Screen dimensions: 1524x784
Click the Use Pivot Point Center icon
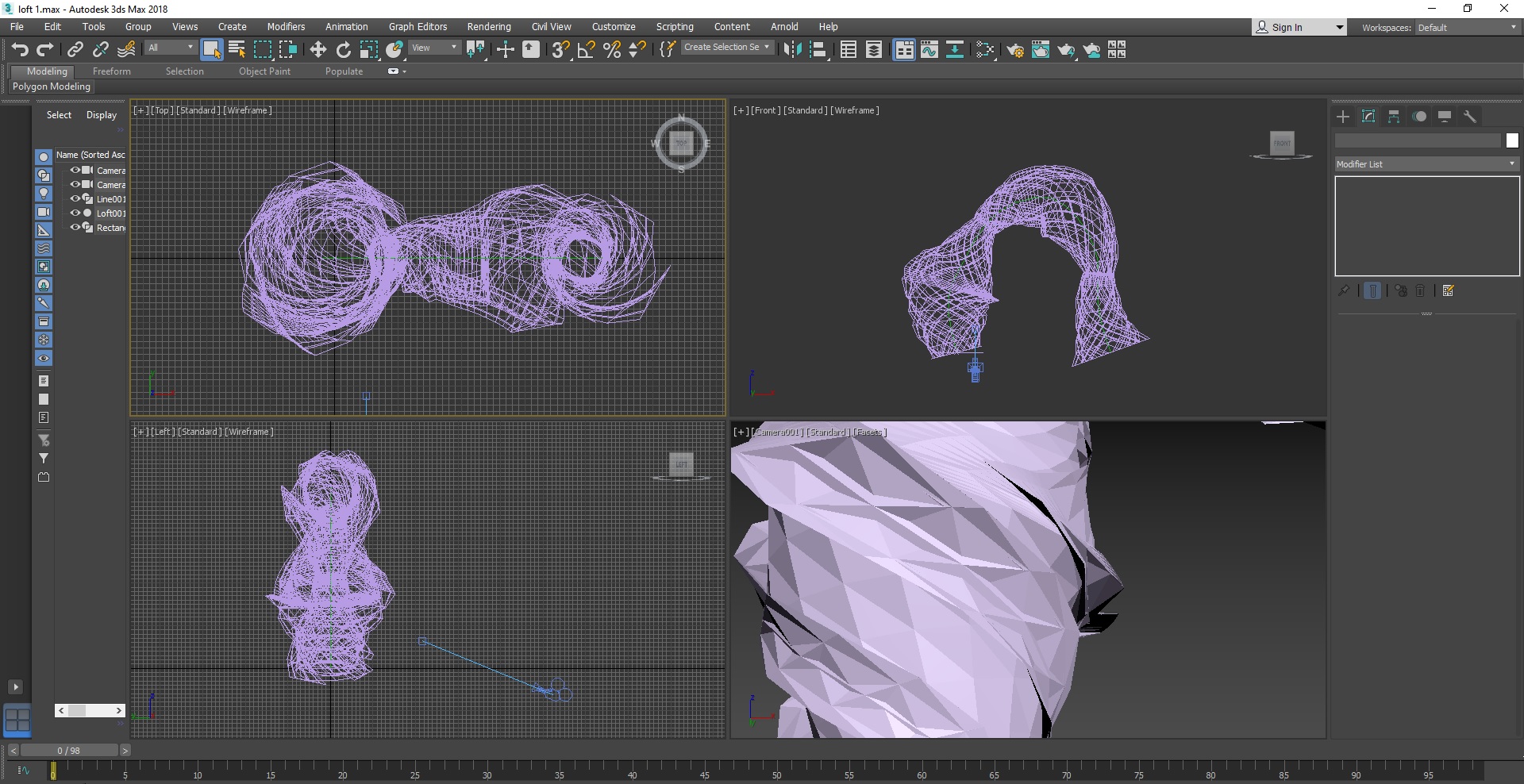pos(475,50)
